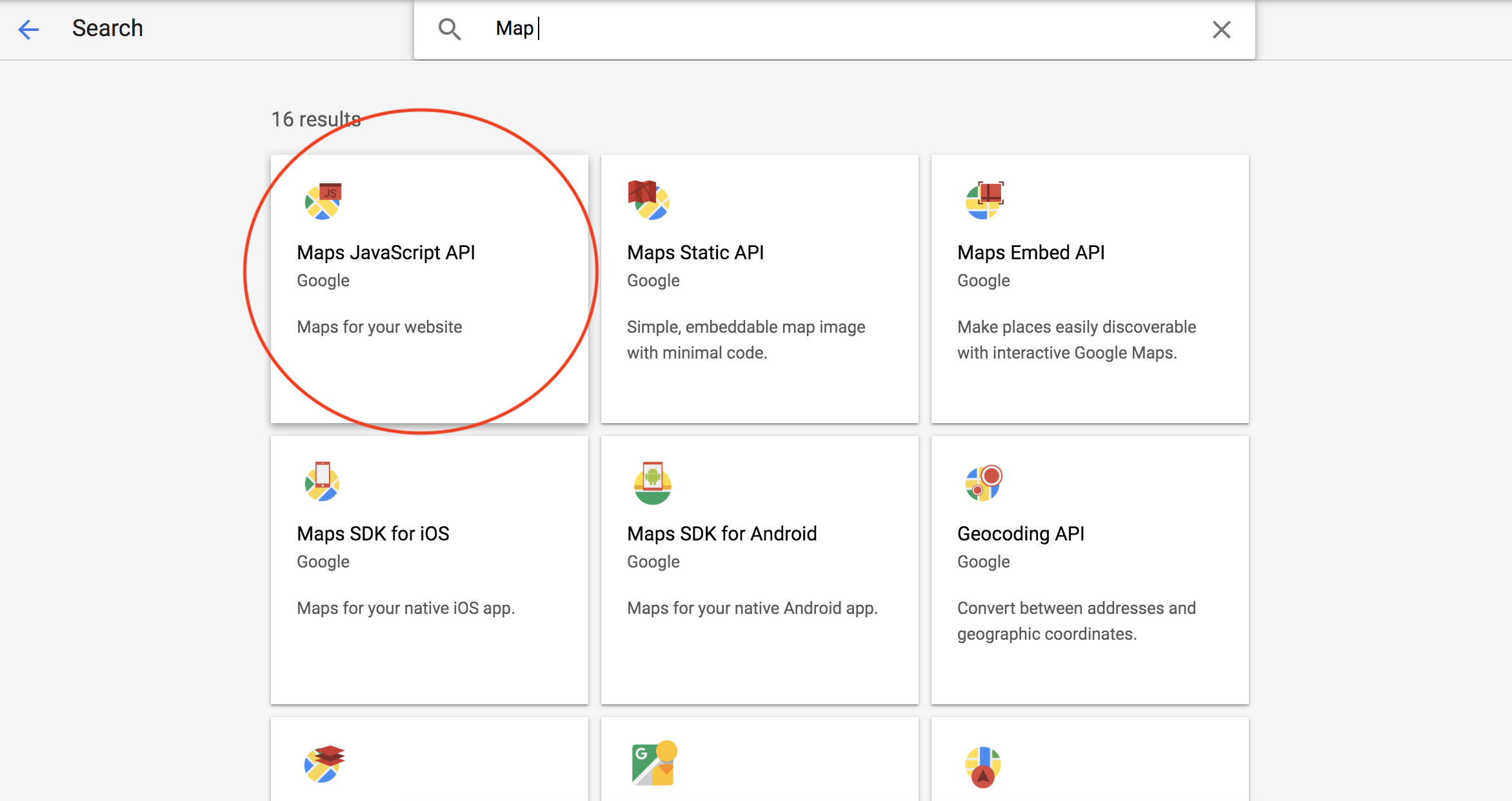This screenshot has height=801, width=1512.
Task: Click the Maps SDK for iOS icon
Action: tap(323, 482)
